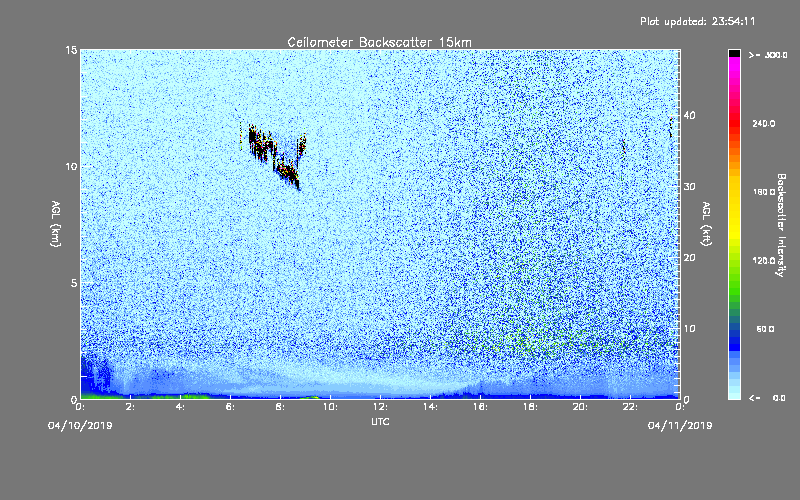Click the dark high-cloud echo near 10 km
The image size is (800, 500).
[276, 156]
